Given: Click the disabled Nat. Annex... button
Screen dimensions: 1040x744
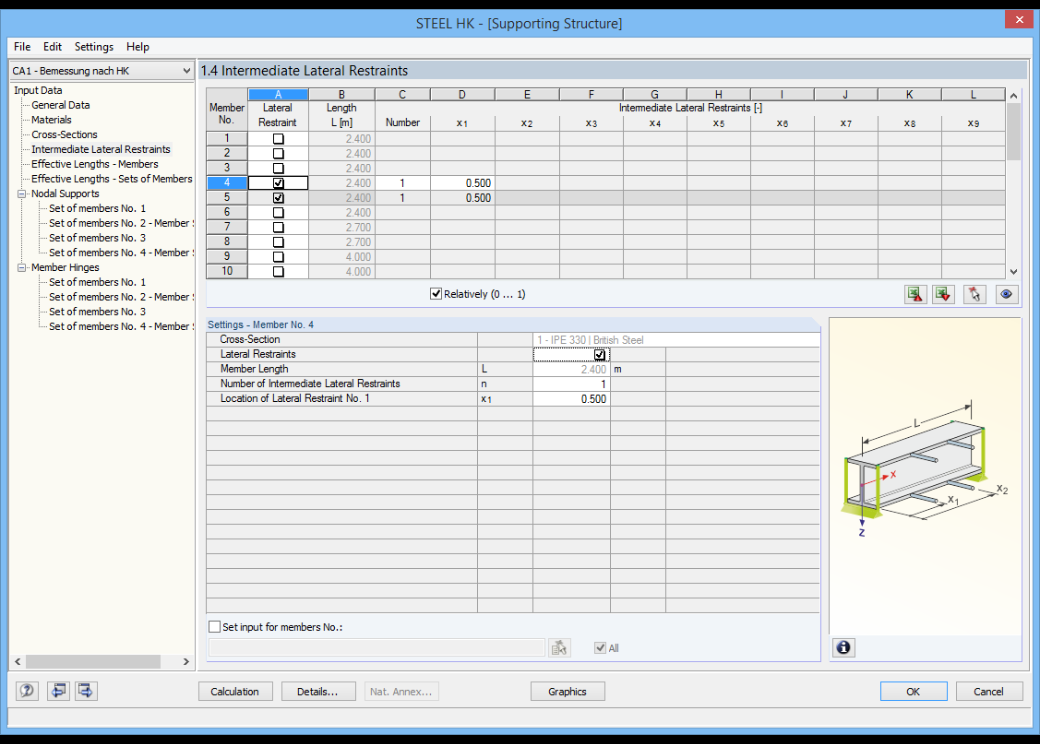Looking at the screenshot, I should click(x=401, y=692).
